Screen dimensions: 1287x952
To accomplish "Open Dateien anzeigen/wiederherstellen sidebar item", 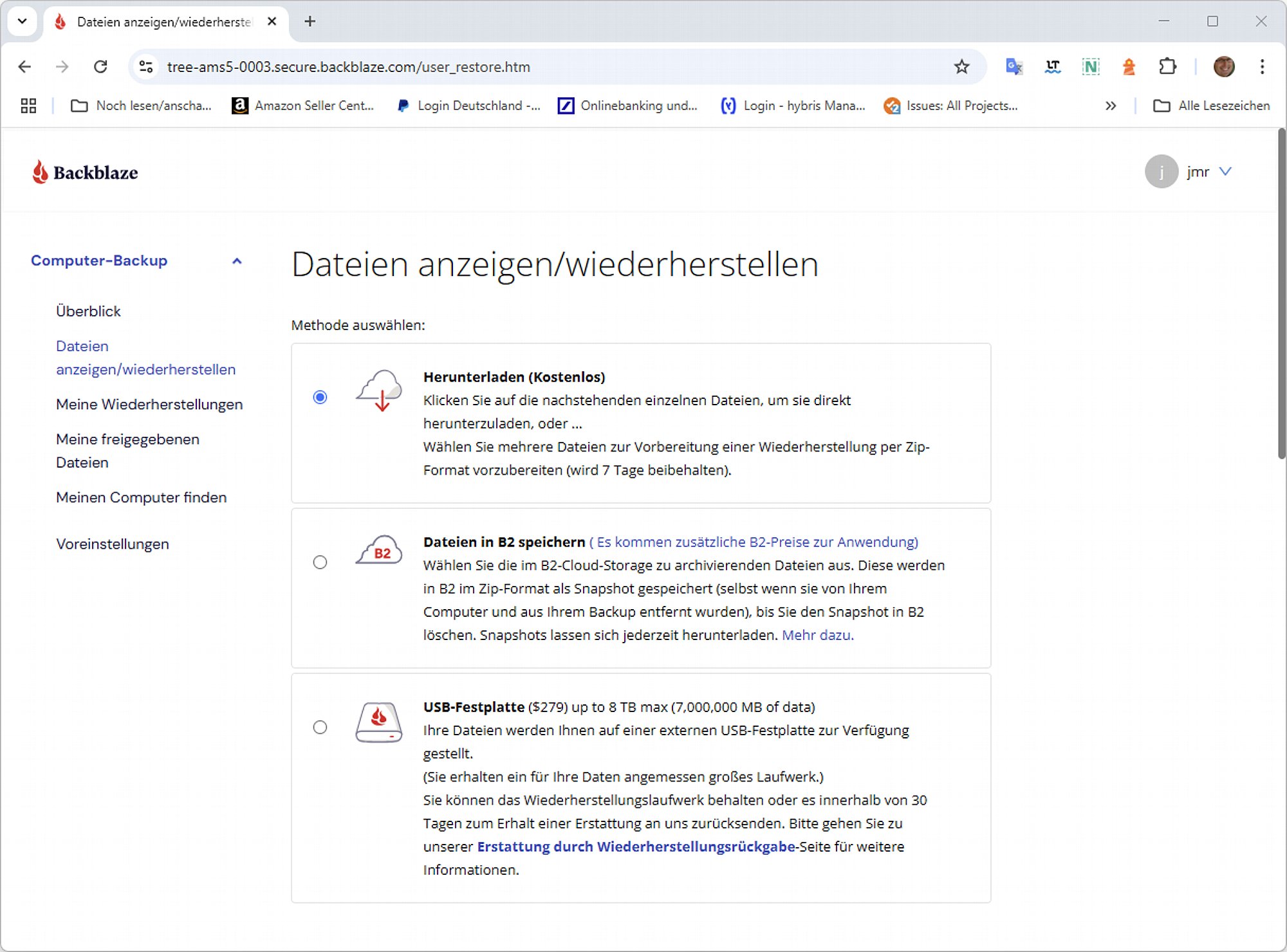I will pyautogui.click(x=146, y=358).
